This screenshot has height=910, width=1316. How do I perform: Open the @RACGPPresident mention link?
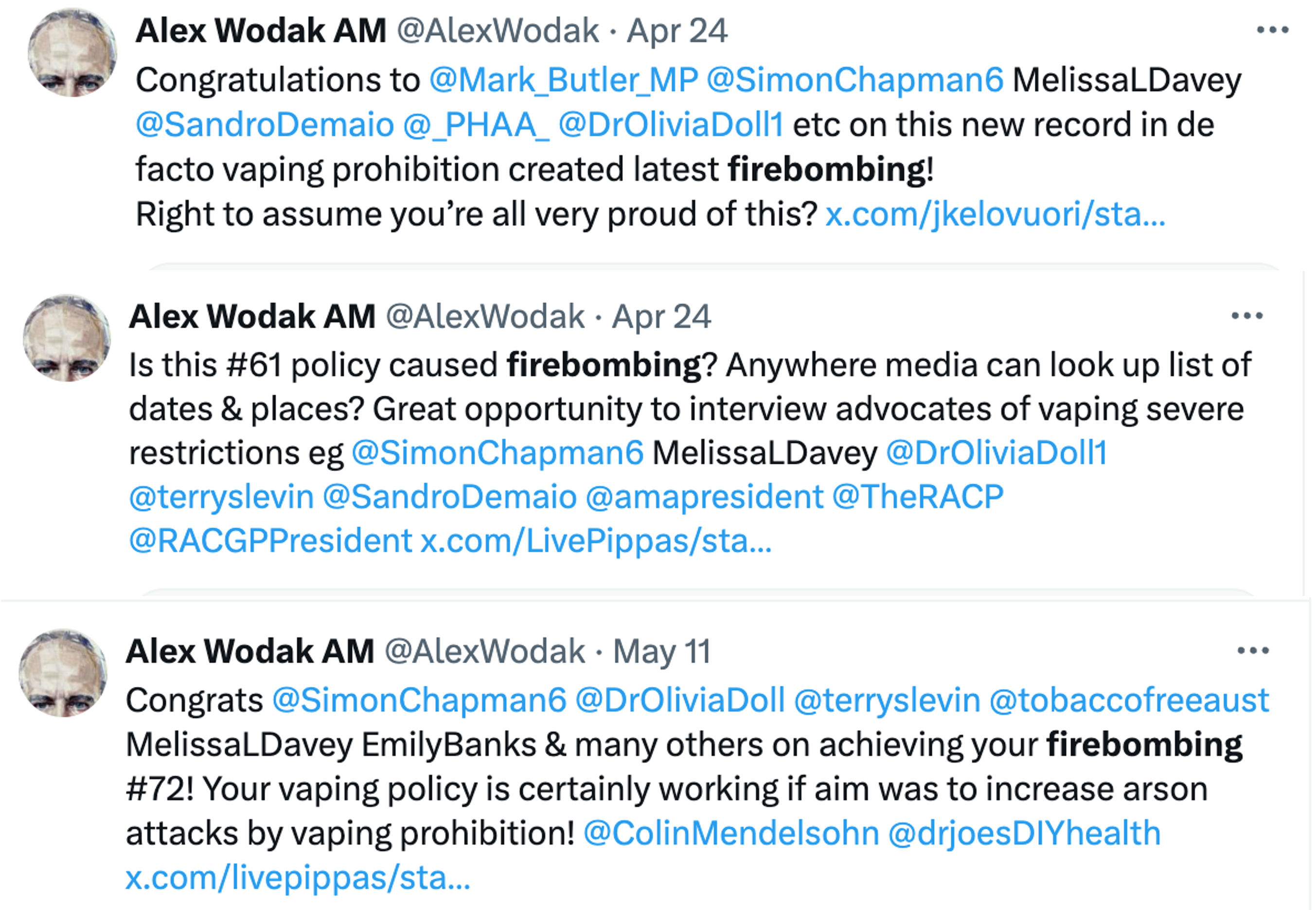click(x=270, y=541)
